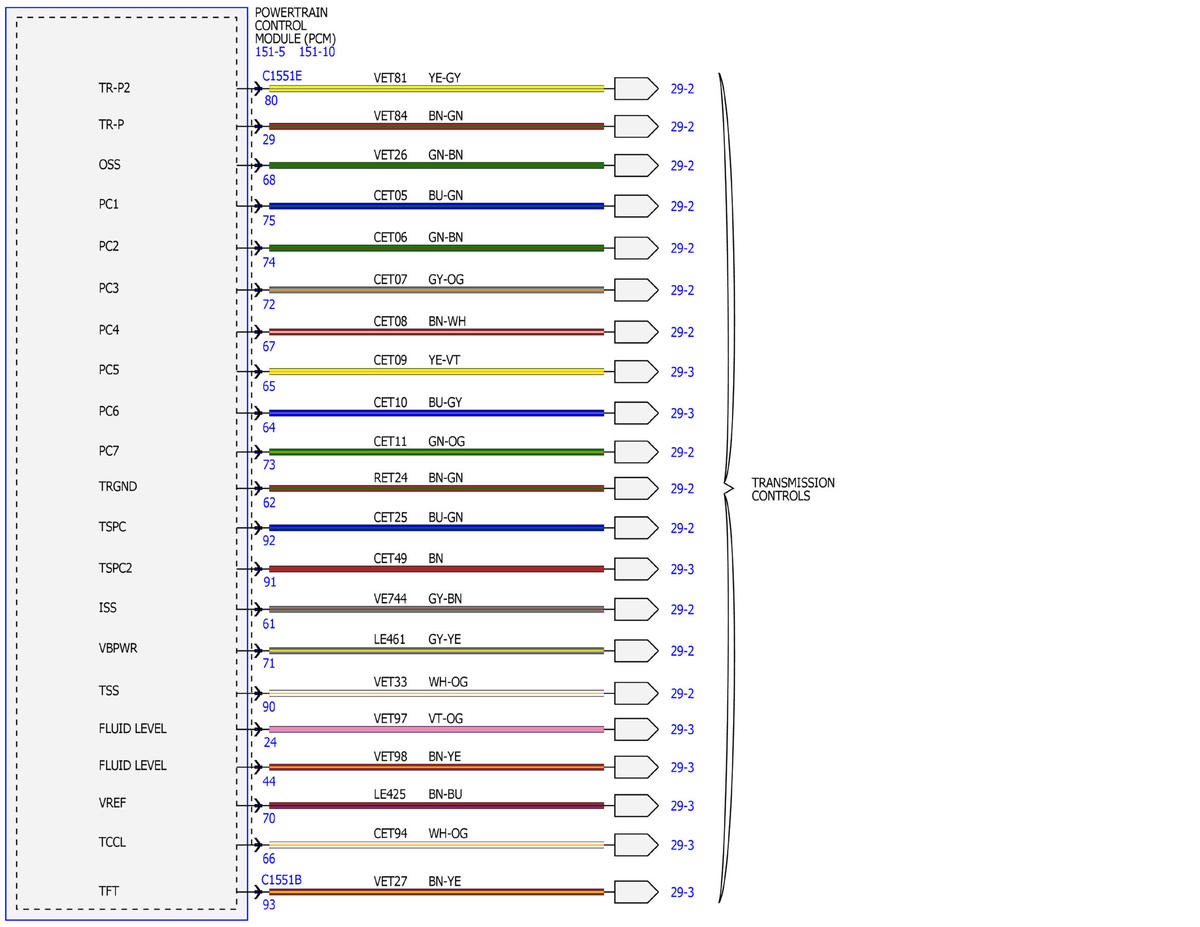Click the pin 68 input arrow at OSS
Image resolution: width=1200 pixels, height=927 pixels.
[x=255, y=165]
